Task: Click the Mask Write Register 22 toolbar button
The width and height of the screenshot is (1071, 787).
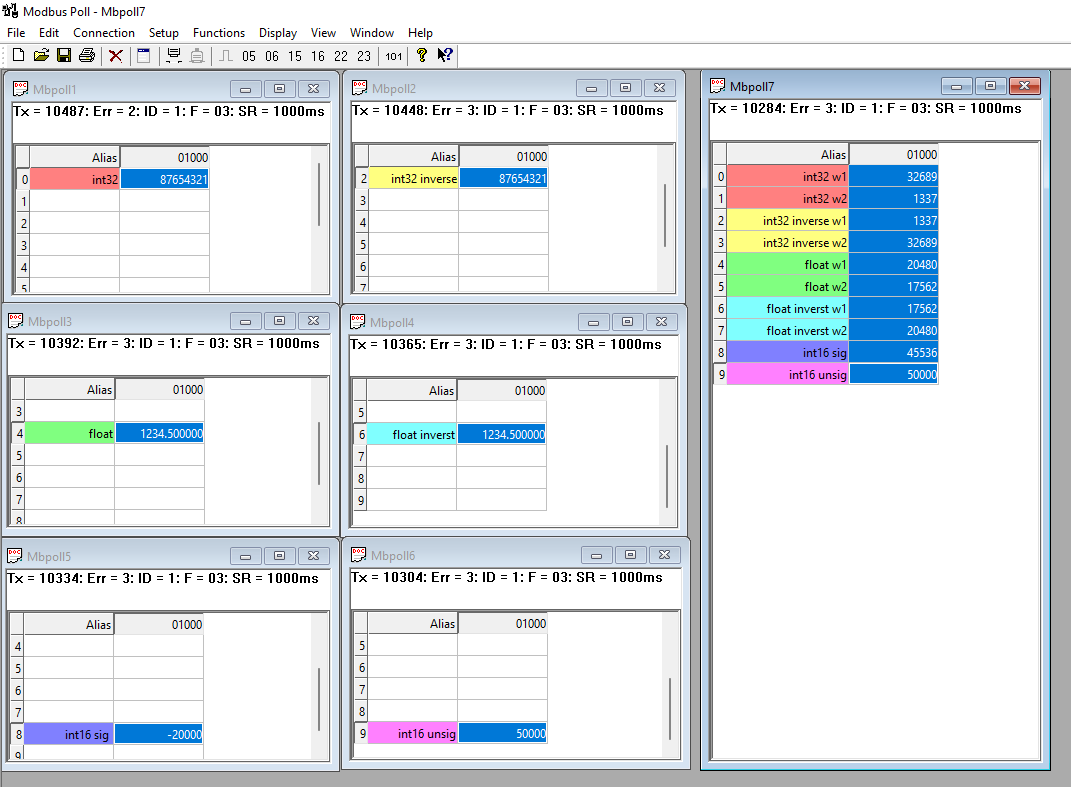Action: 341,55
